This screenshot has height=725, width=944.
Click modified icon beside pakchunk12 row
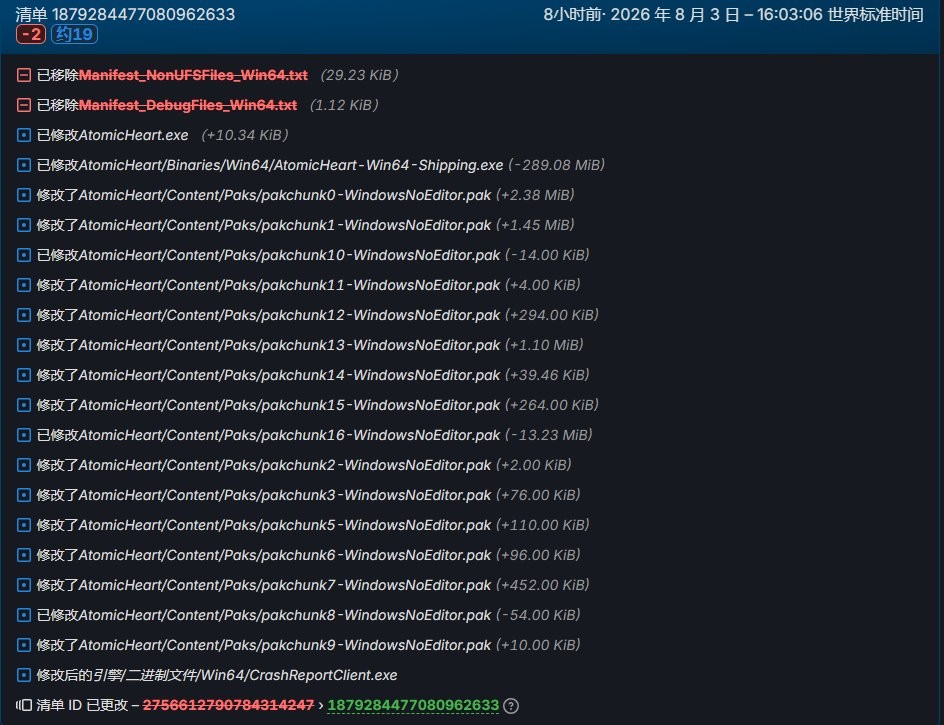(x=23, y=315)
